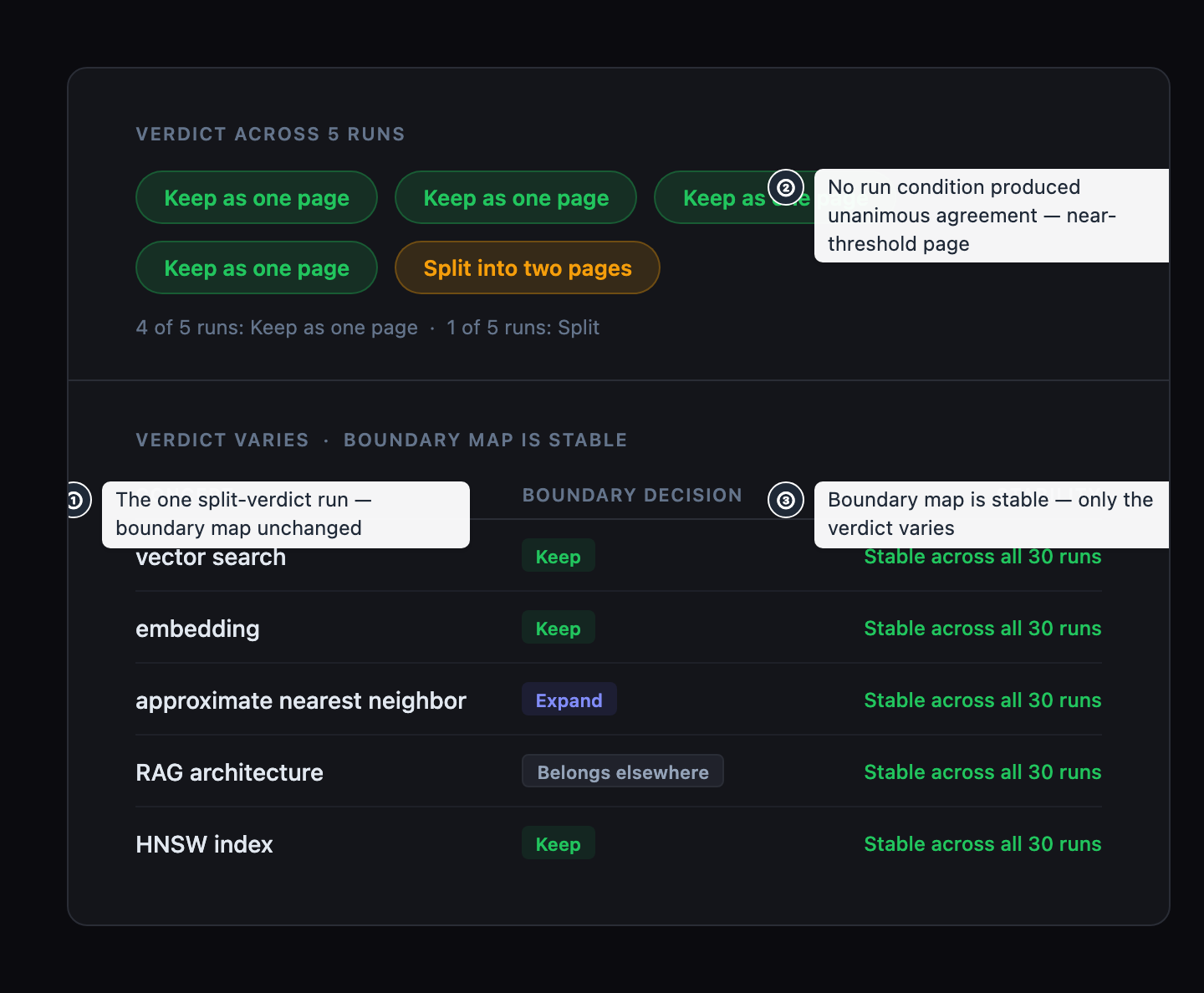Select the 'HNSW index' term

pyautogui.click(x=205, y=844)
